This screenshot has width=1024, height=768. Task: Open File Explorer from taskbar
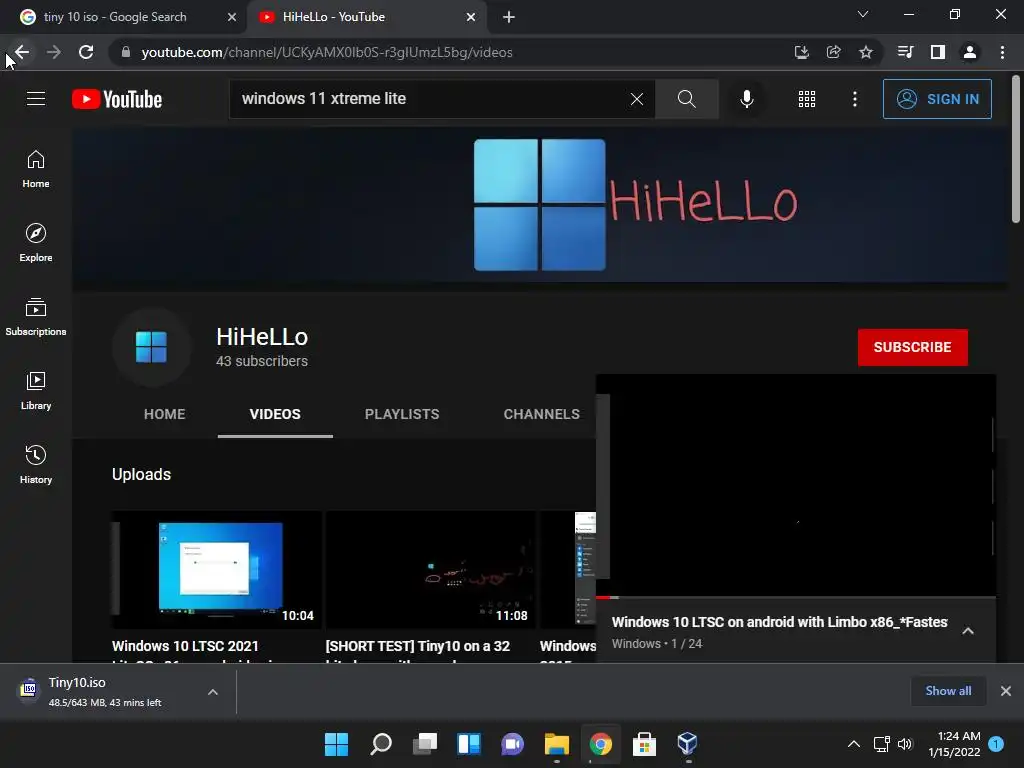556,744
